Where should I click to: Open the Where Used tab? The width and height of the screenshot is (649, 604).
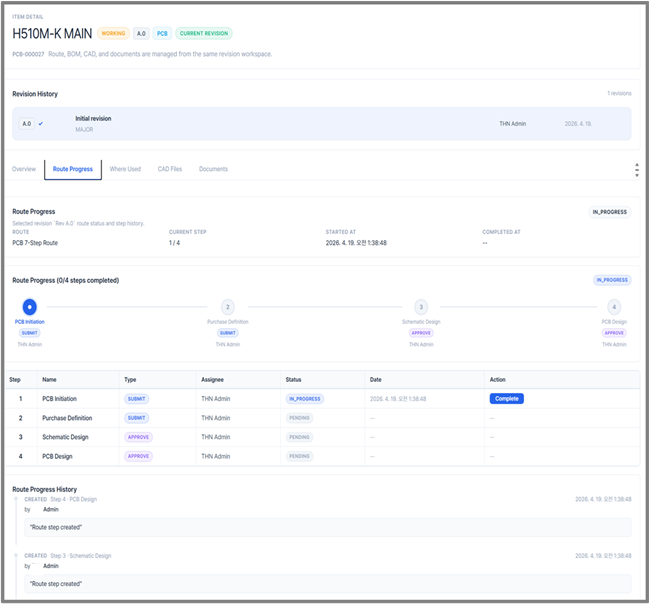coord(125,169)
